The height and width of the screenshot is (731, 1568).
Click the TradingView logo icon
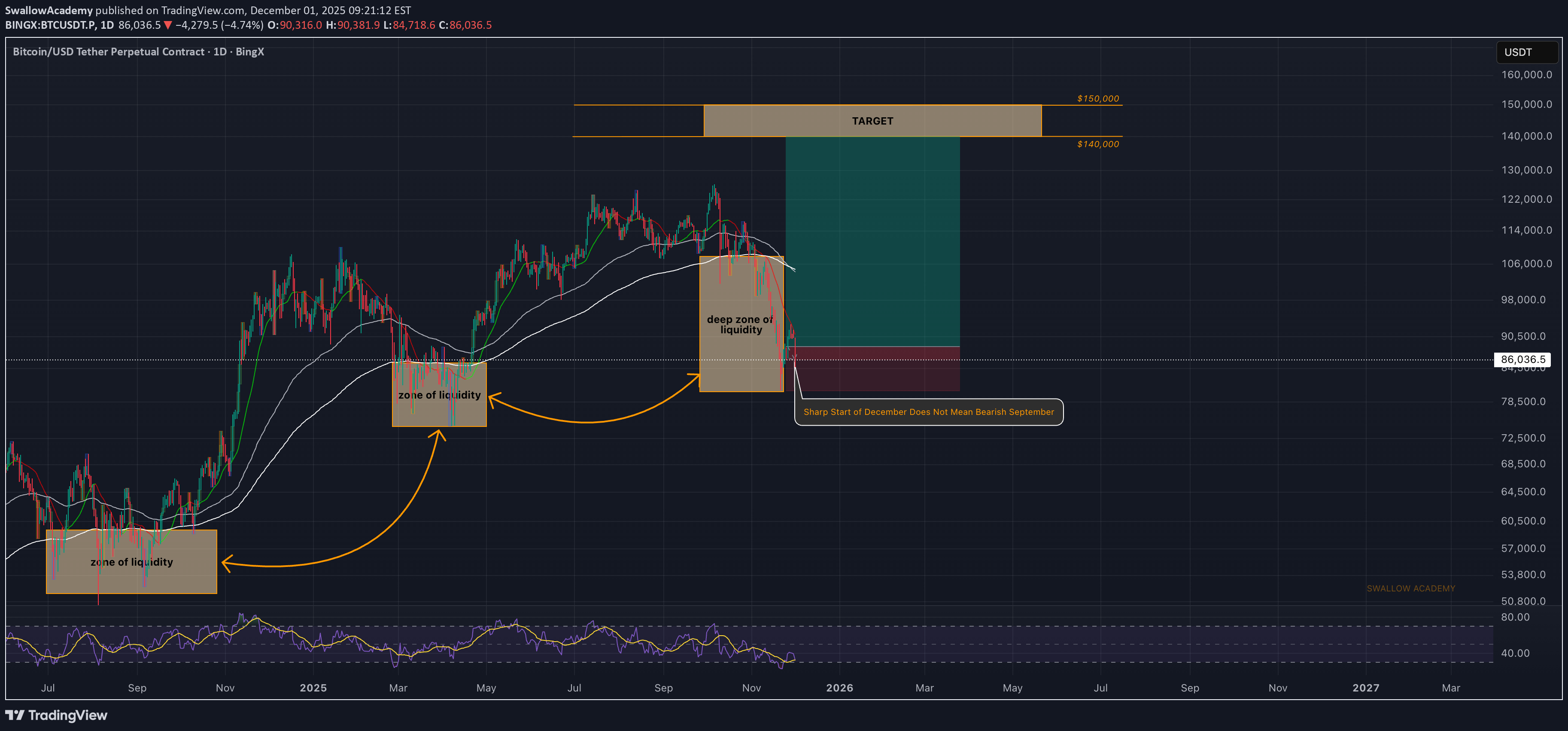tap(15, 715)
